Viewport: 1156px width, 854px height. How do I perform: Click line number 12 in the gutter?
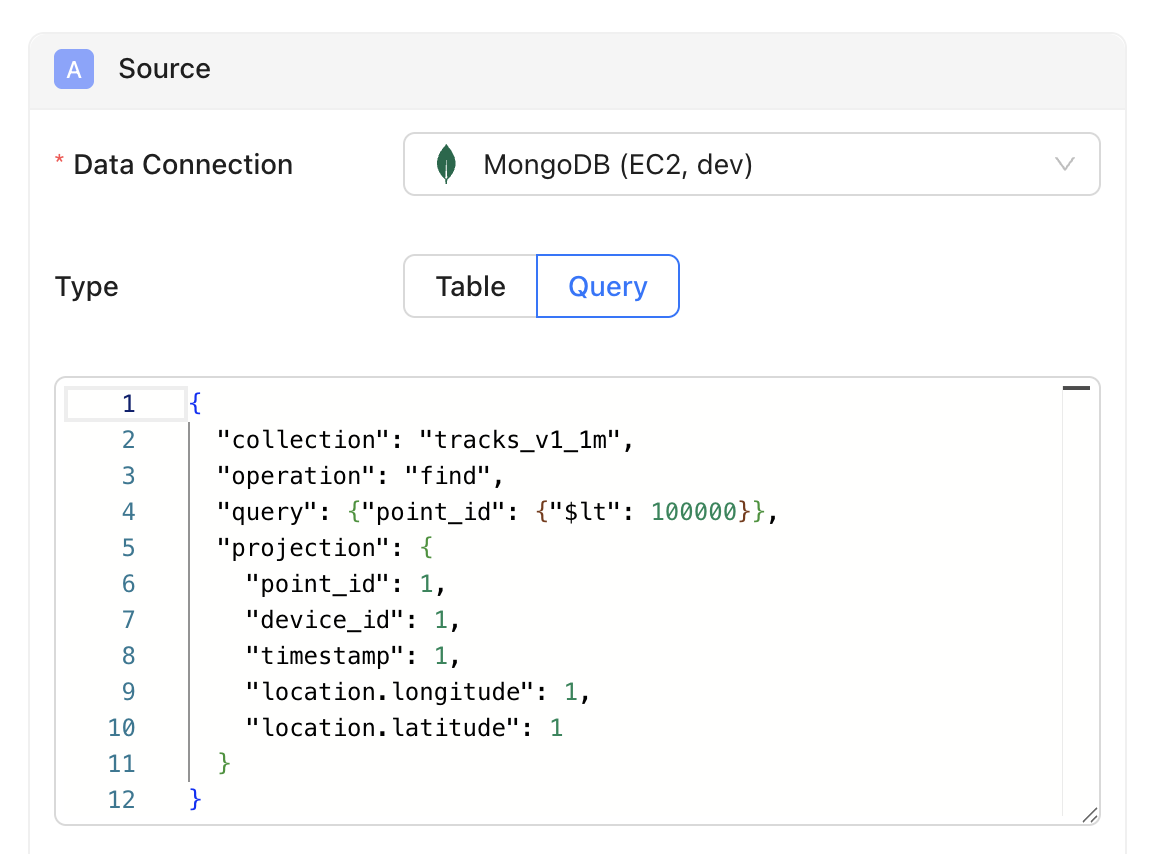pyautogui.click(x=120, y=799)
